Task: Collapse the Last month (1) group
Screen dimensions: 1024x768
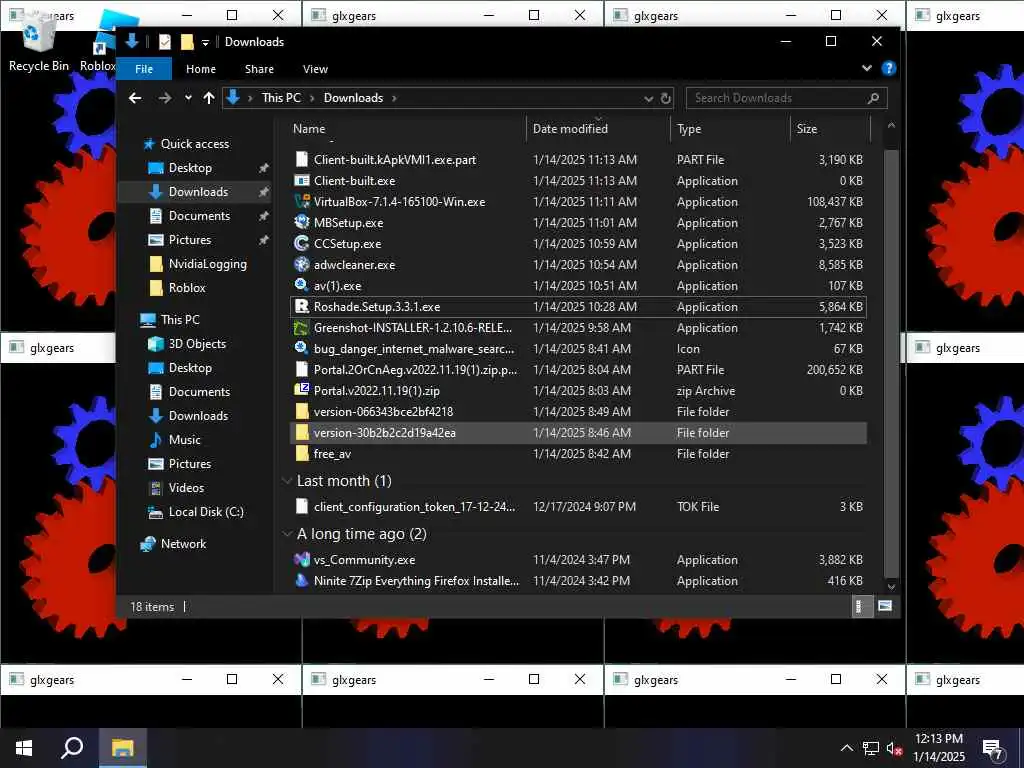Action: (x=287, y=481)
